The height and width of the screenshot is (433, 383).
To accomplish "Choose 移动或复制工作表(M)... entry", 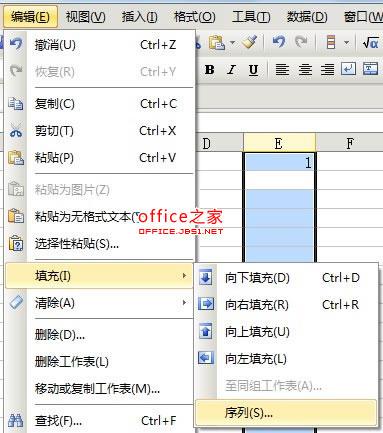I will [99, 388].
